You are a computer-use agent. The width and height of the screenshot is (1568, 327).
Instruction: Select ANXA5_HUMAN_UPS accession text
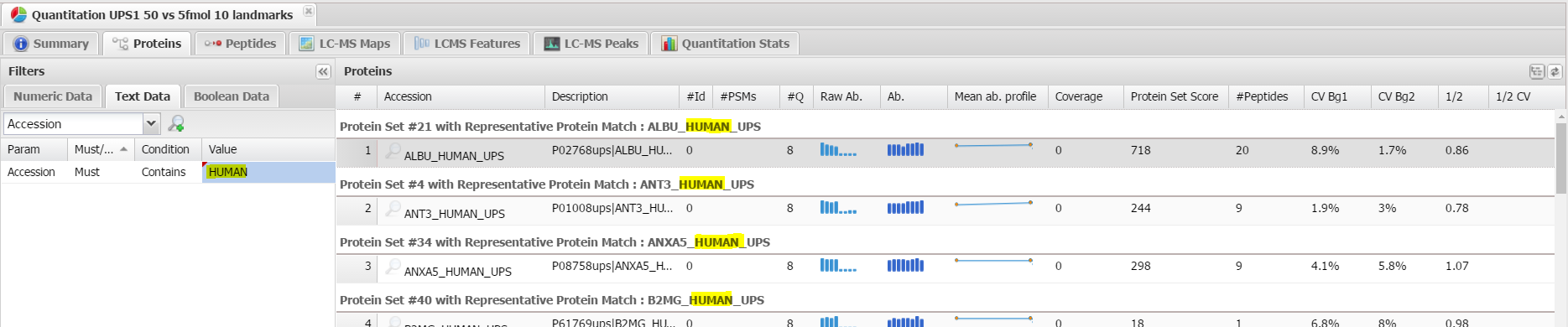click(x=457, y=272)
